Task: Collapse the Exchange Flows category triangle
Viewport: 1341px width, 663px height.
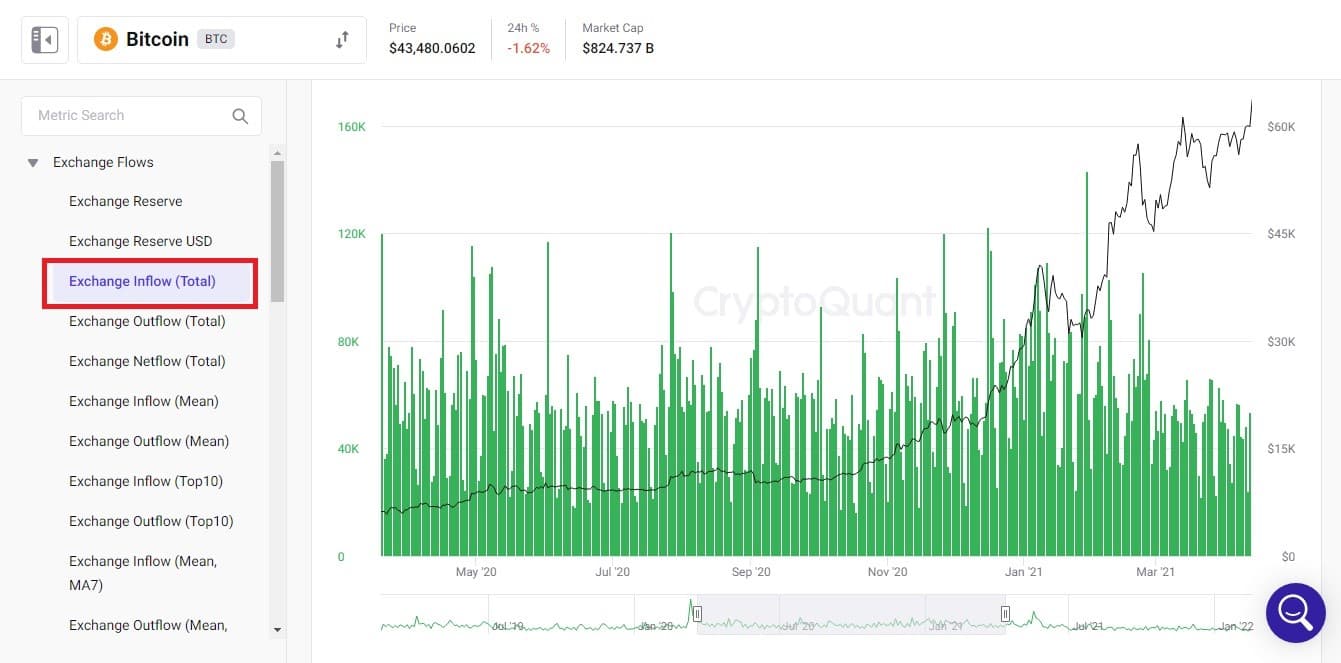Action: pyautogui.click(x=33, y=163)
